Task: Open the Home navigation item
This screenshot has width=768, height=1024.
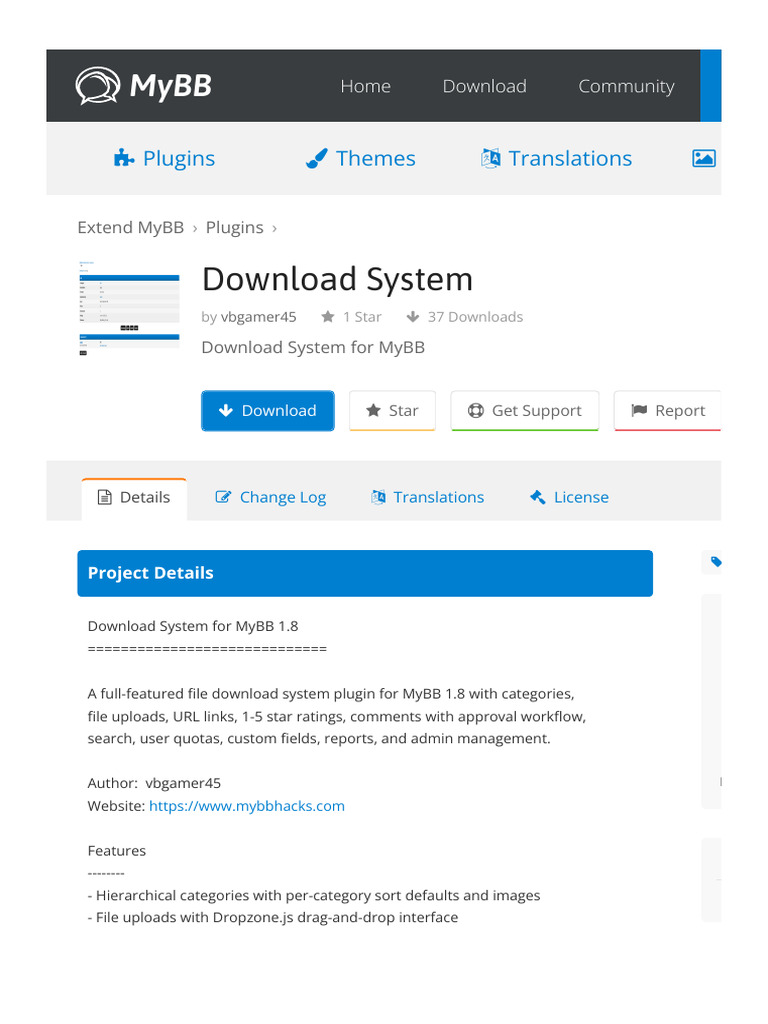Action: click(365, 86)
